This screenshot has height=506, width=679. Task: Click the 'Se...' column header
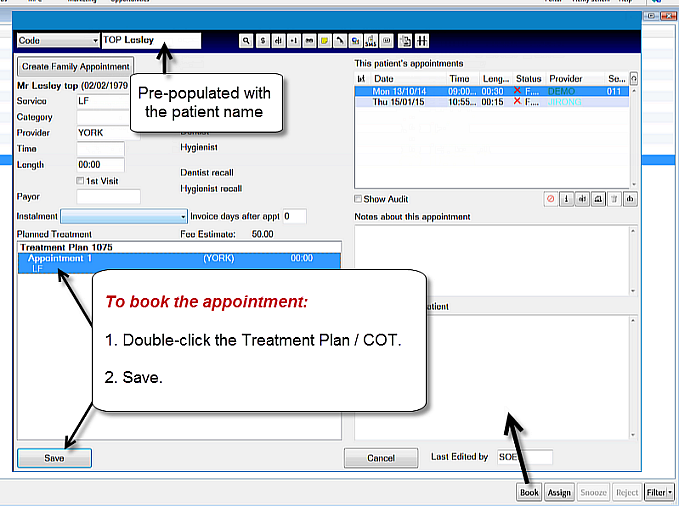point(616,79)
